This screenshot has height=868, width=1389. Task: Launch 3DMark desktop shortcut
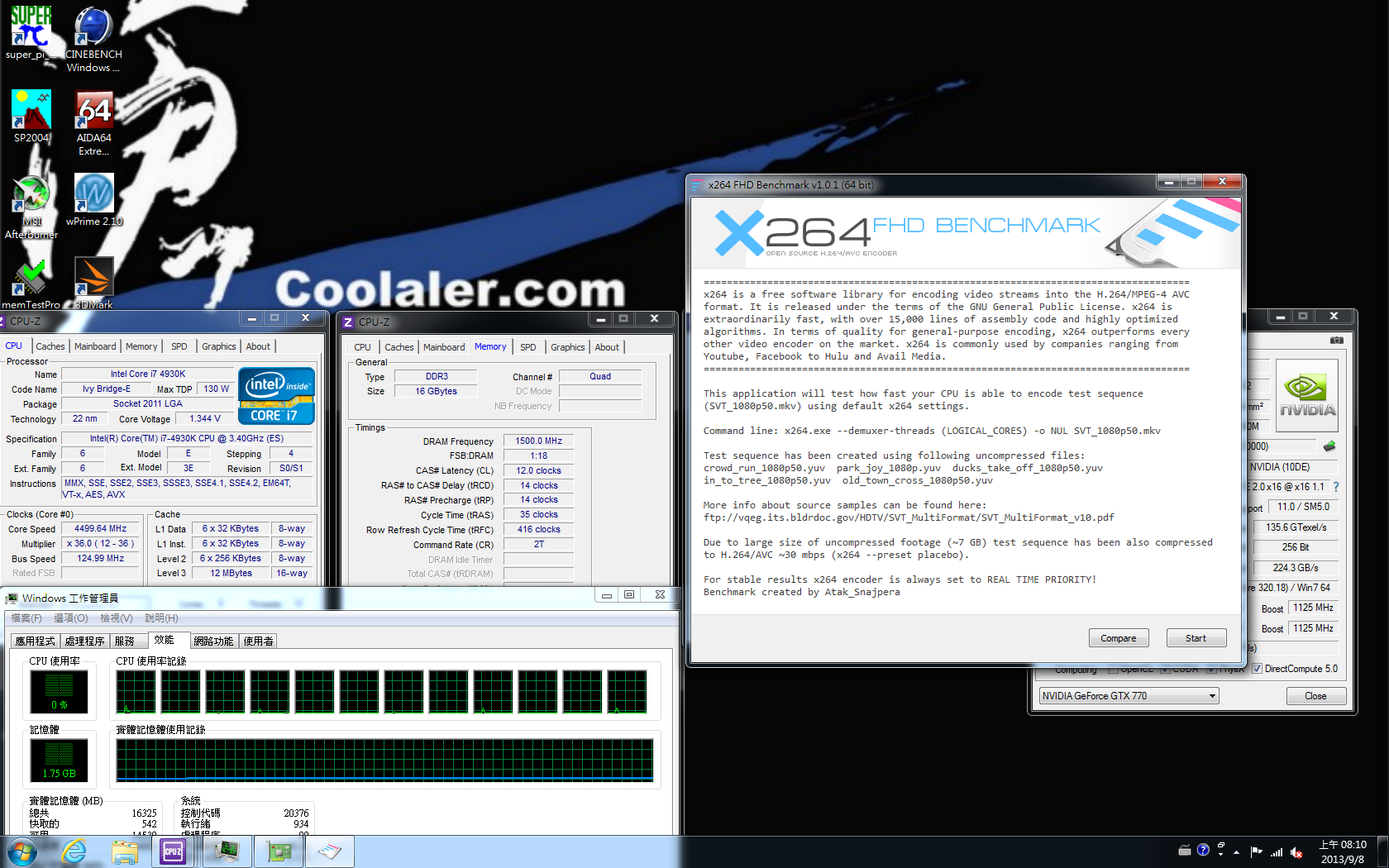93,283
